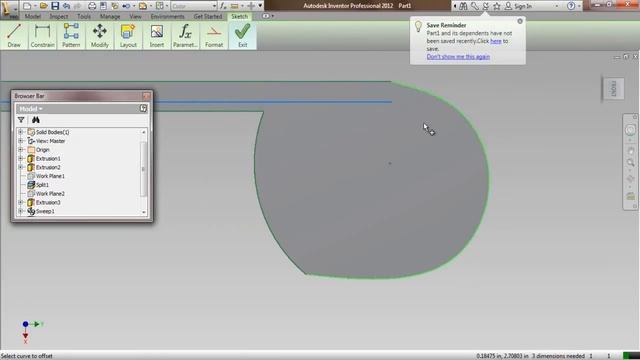Dismiss the Save Reminder balloon
The image size is (640, 360).
(x=520, y=21)
